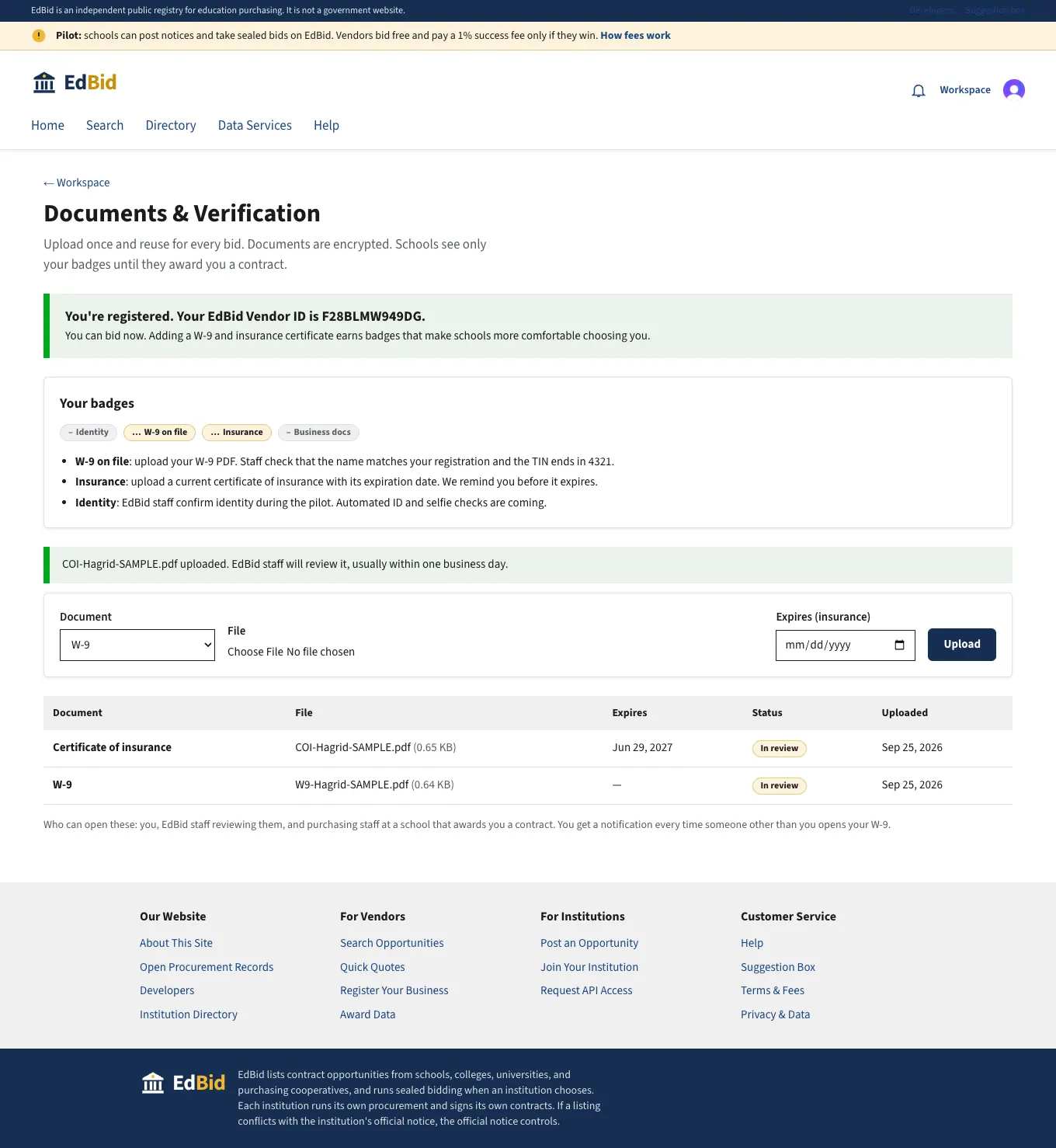
Task: Click the Identity badge
Action: (x=89, y=433)
